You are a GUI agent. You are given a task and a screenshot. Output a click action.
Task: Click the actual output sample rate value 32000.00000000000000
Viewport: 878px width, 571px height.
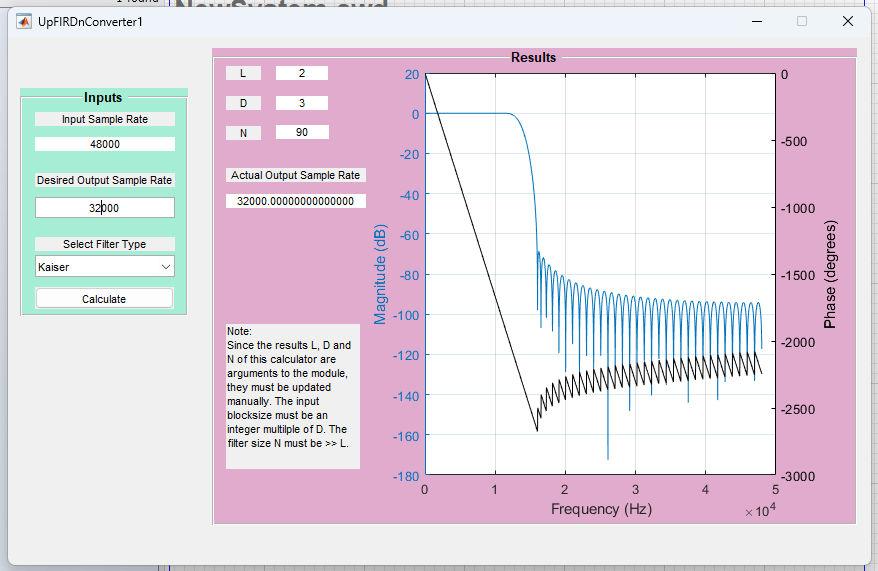pyautogui.click(x=295, y=201)
